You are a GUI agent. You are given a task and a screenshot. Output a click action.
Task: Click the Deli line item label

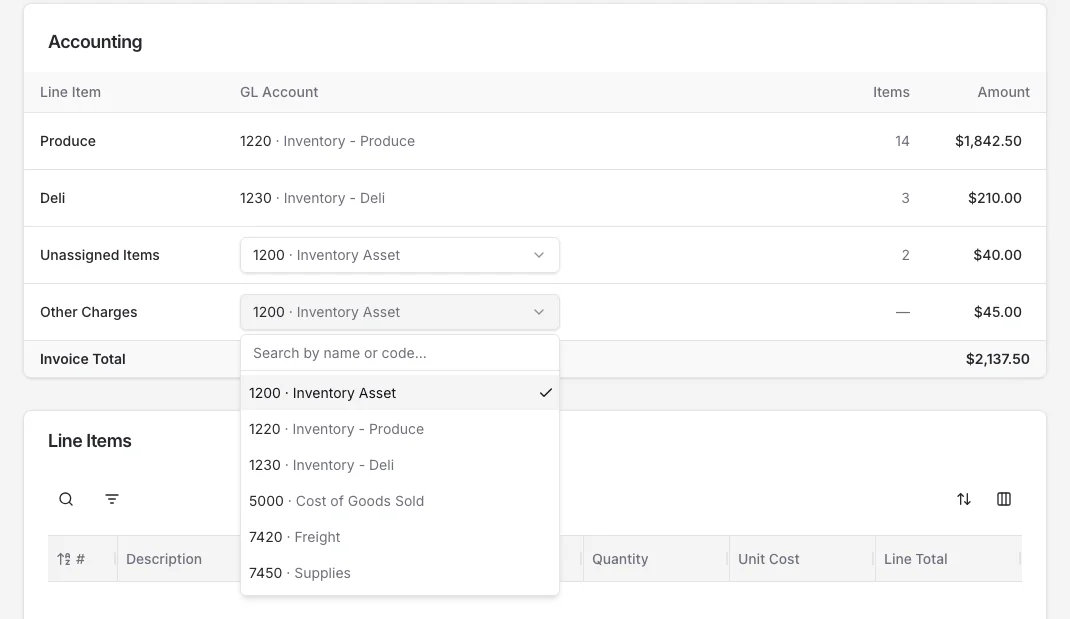[53, 198]
